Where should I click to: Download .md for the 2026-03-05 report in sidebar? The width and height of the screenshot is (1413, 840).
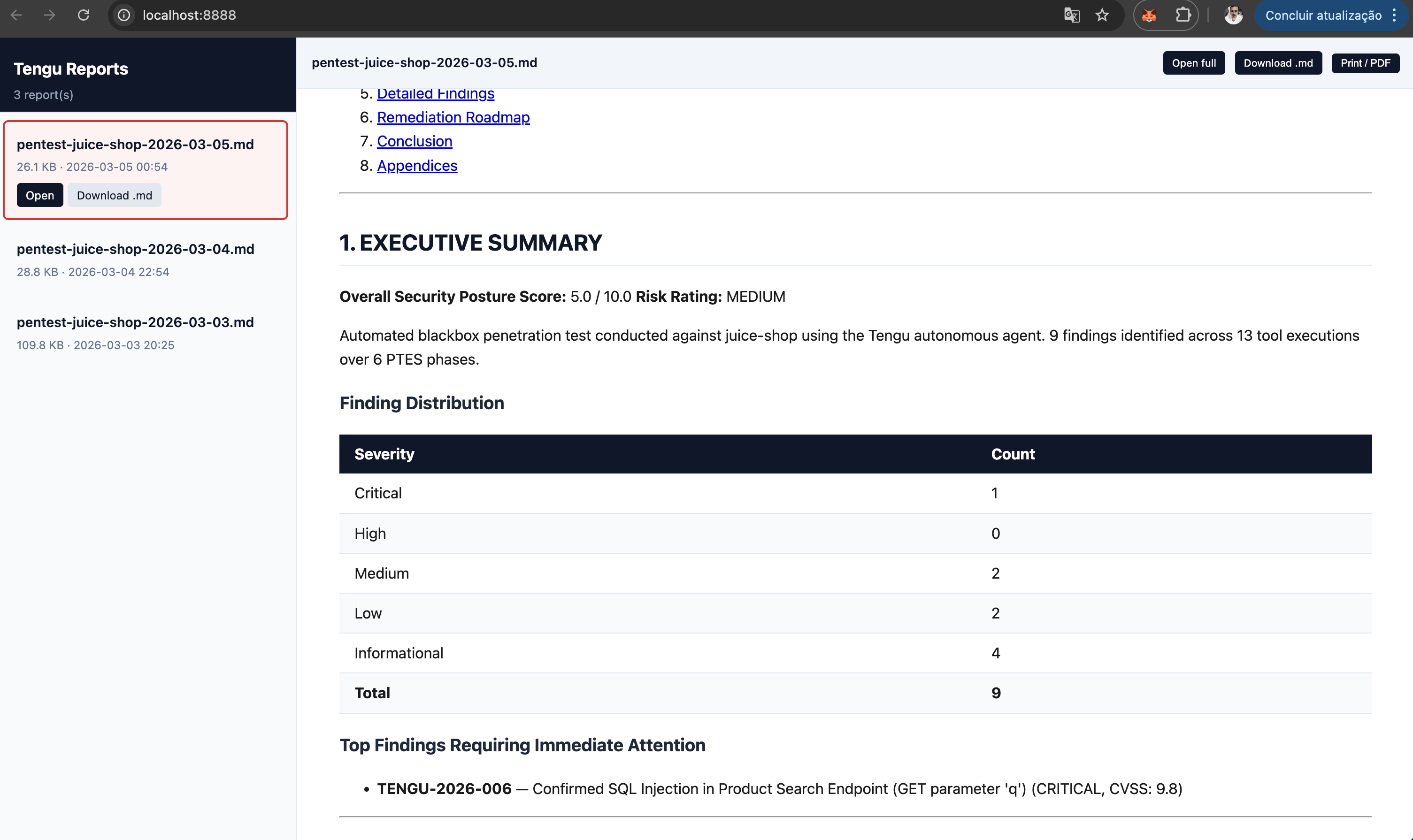[115, 195]
